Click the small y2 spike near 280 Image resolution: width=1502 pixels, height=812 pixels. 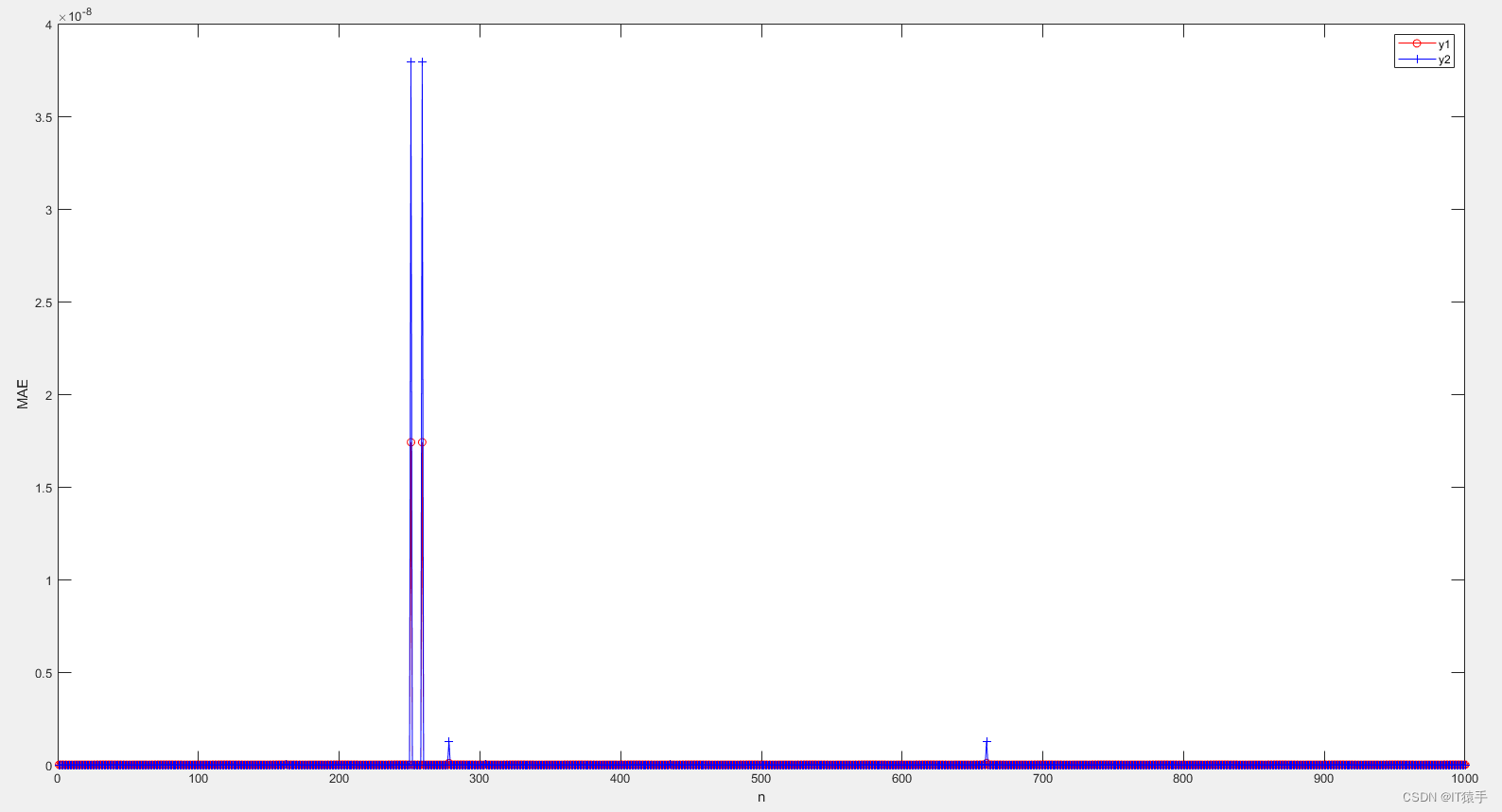click(x=448, y=742)
